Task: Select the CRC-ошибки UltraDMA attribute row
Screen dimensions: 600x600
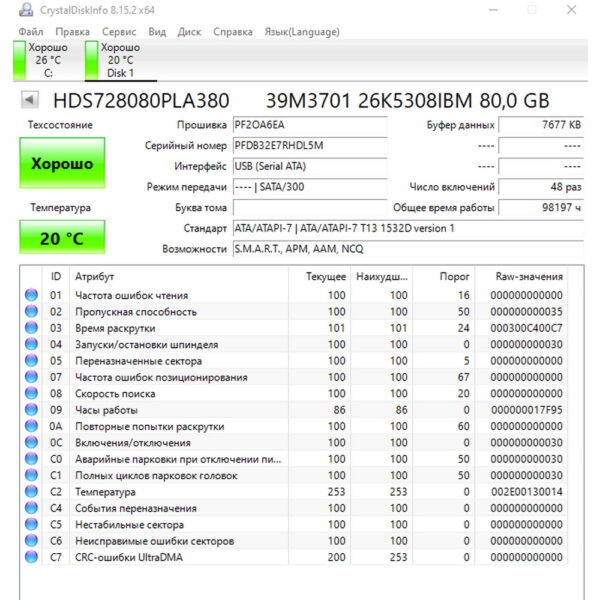Action: (294, 557)
